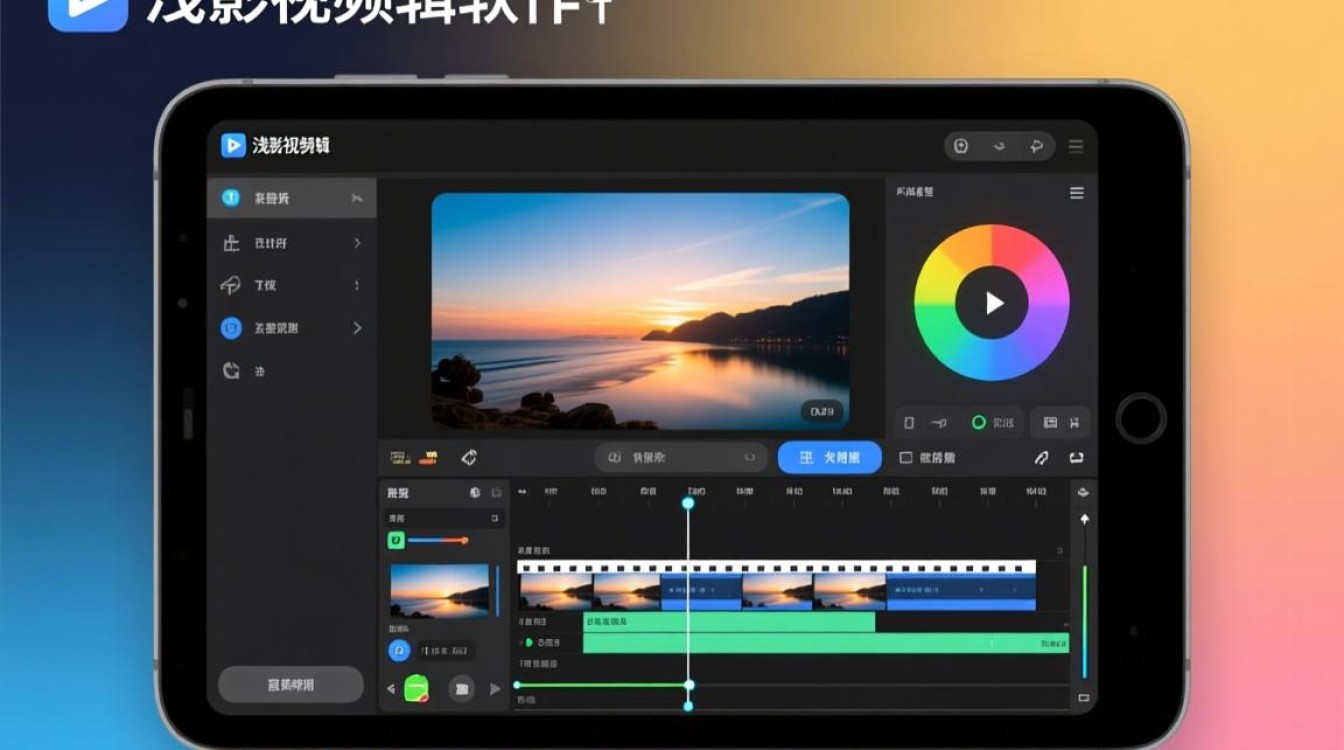Select the diamond tag icon in the editing toolbar
Viewport: 1344px width, 750px height.
click(469, 458)
